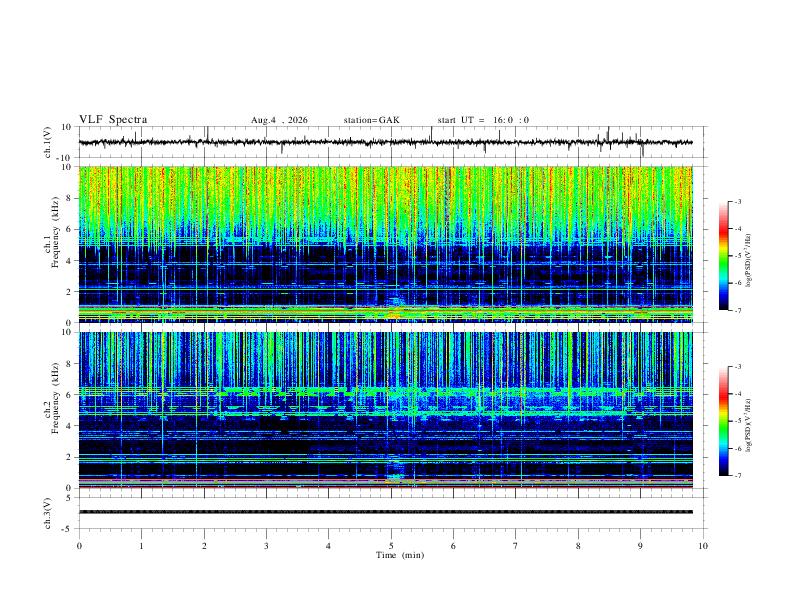This screenshot has height=612, width=792.
Task: Click the ch.1 (V) waveform axis label
Action: click(47, 142)
